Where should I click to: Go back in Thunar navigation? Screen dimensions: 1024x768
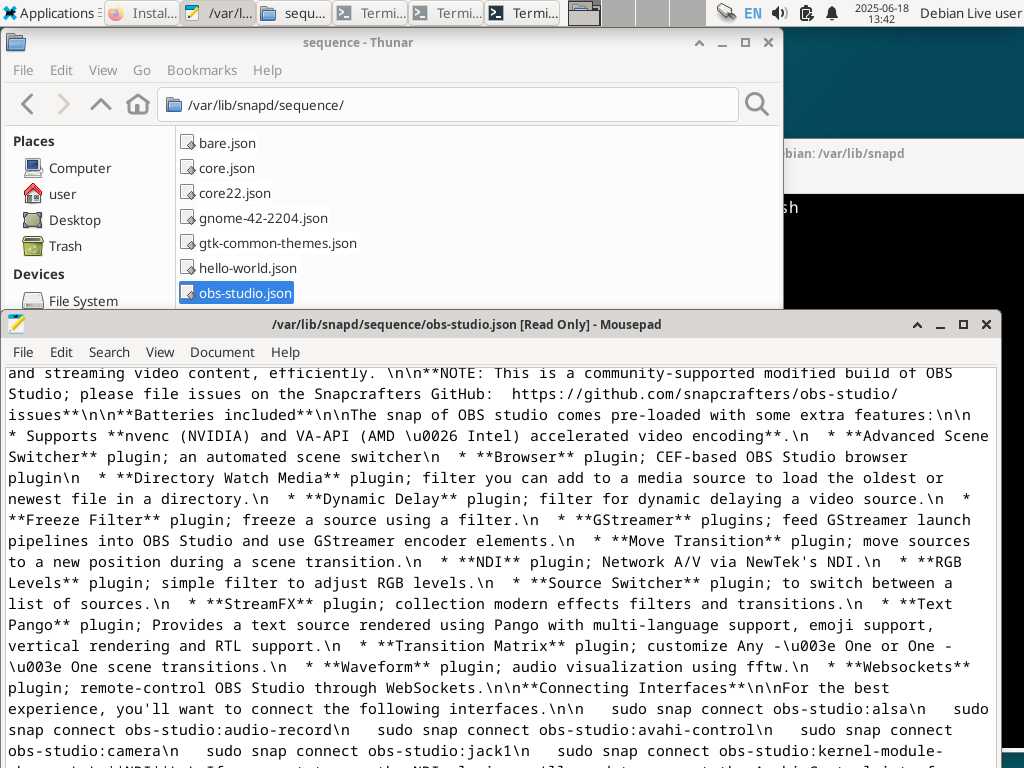(x=27, y=104)
